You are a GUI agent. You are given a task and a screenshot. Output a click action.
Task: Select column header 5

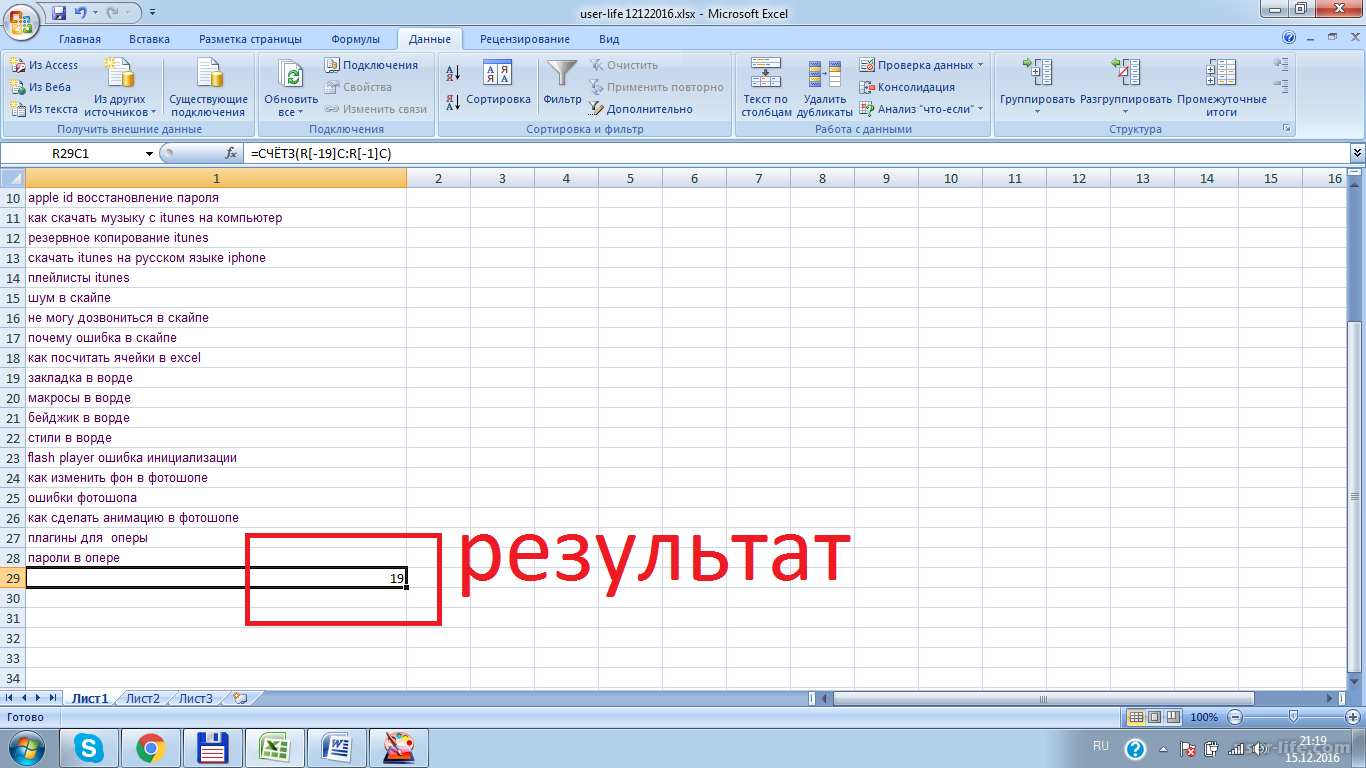(630, 178)
